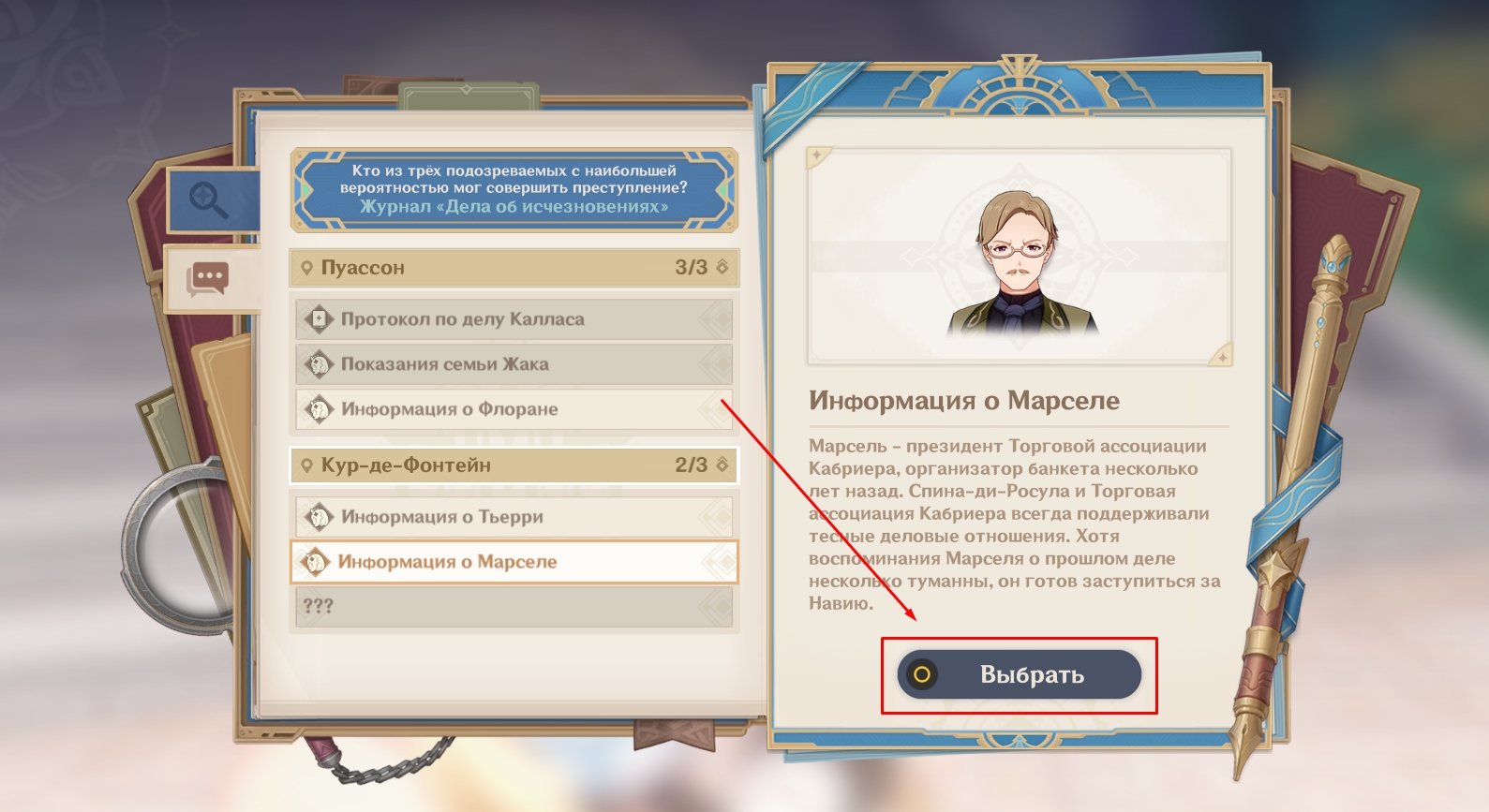Click the locked ??? clue entry
The height and width of the screenshot is (812, 1489).
click(x=514, y=606)
